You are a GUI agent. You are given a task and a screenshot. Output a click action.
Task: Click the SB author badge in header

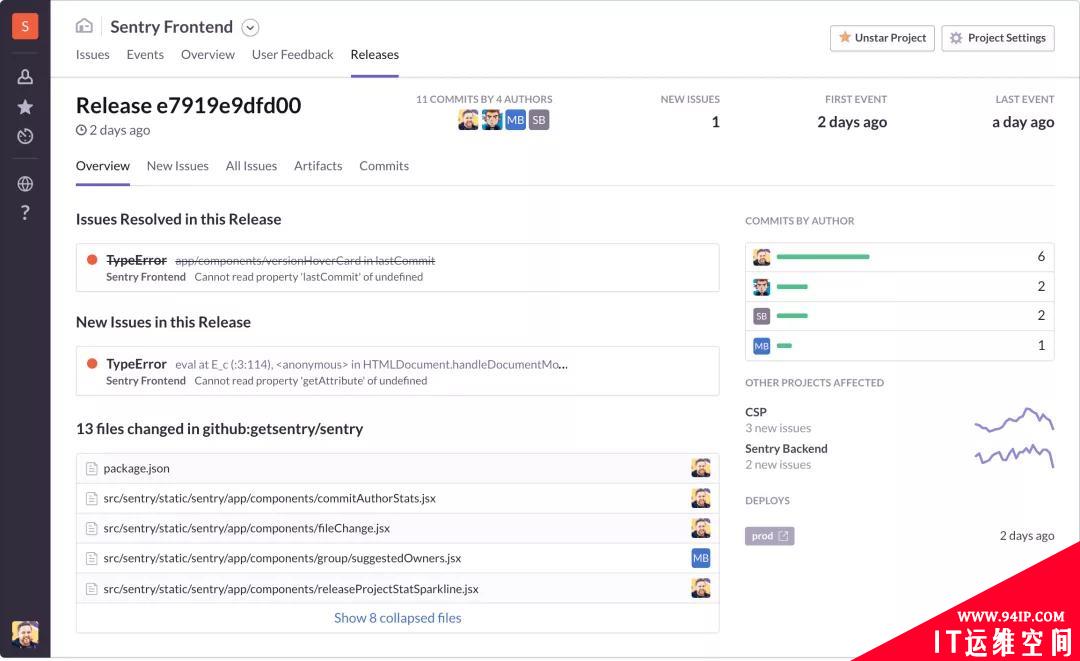(539, 120)
